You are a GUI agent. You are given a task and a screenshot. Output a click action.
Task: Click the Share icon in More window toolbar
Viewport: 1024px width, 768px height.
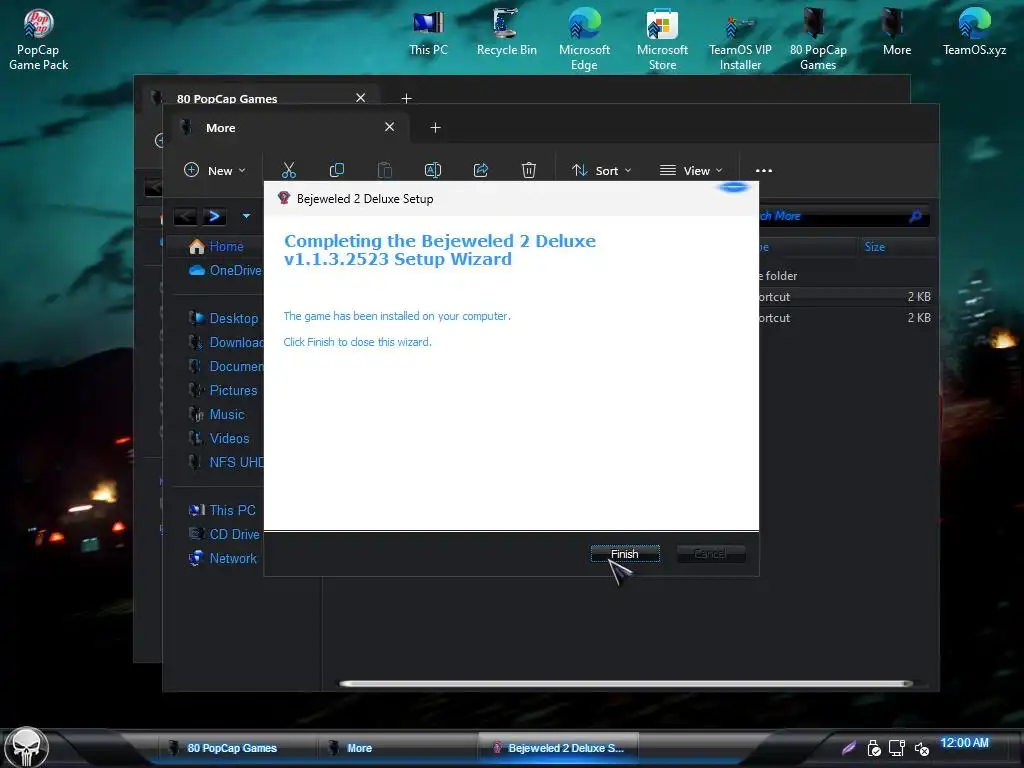[481, 170]
